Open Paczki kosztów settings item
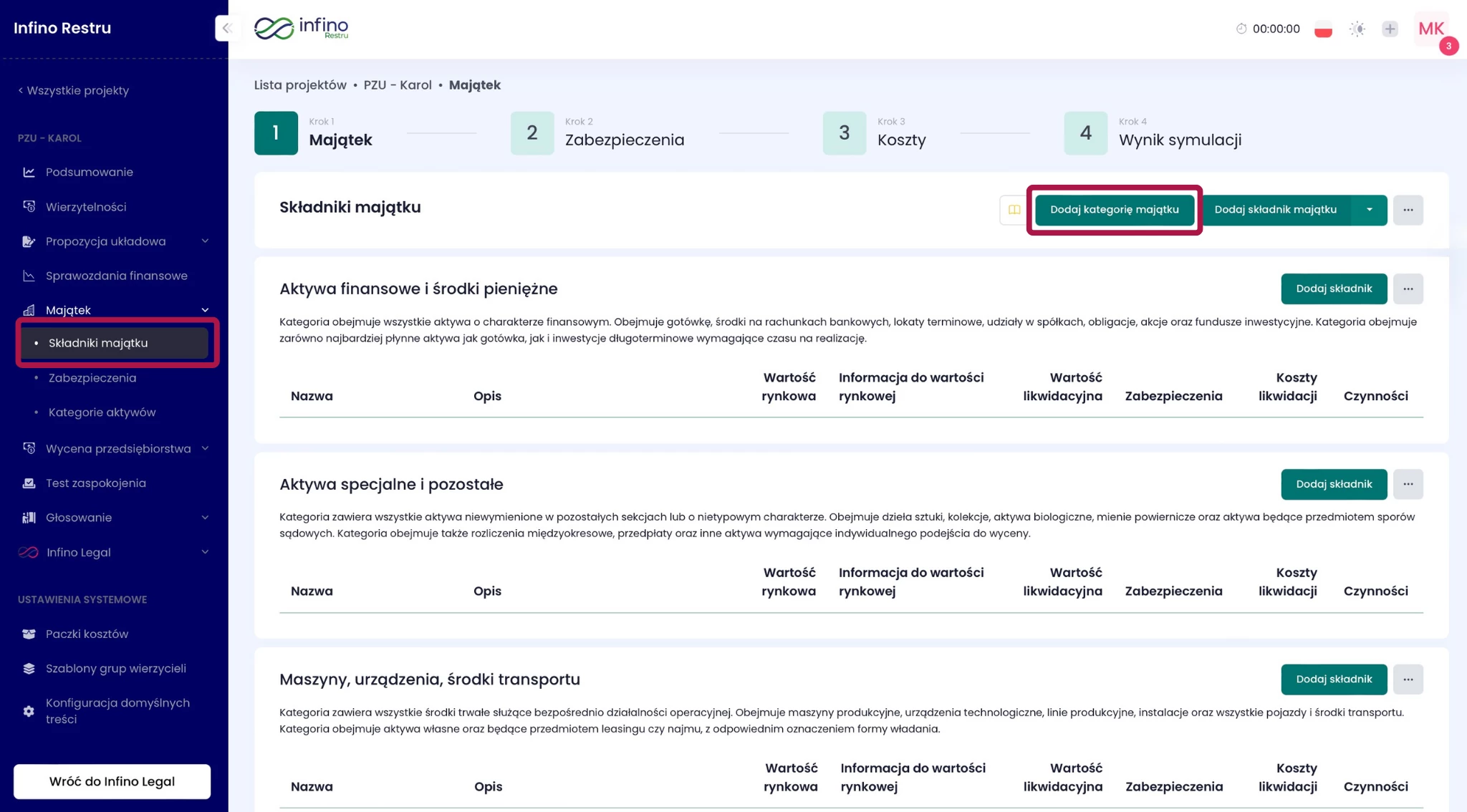The height and width of the screenshot is (812, 1467). pos(87,634)
